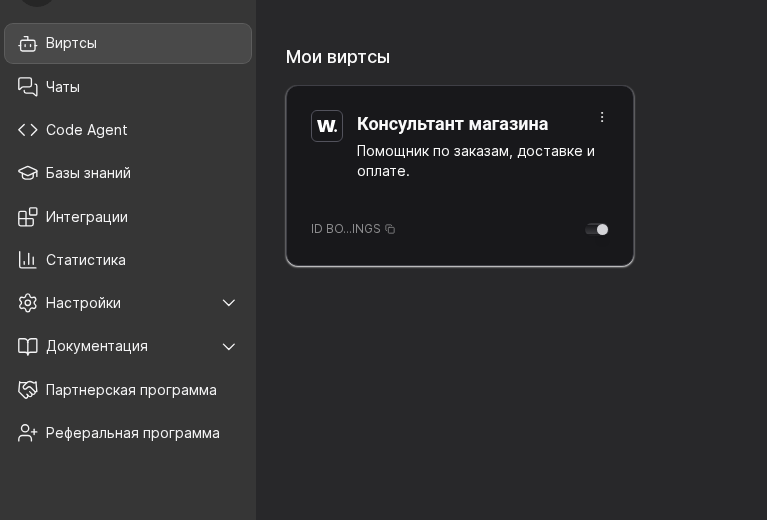This screenshot has height=520, width=767.
Task: Go to Чаты section
Action: (128, 87)
